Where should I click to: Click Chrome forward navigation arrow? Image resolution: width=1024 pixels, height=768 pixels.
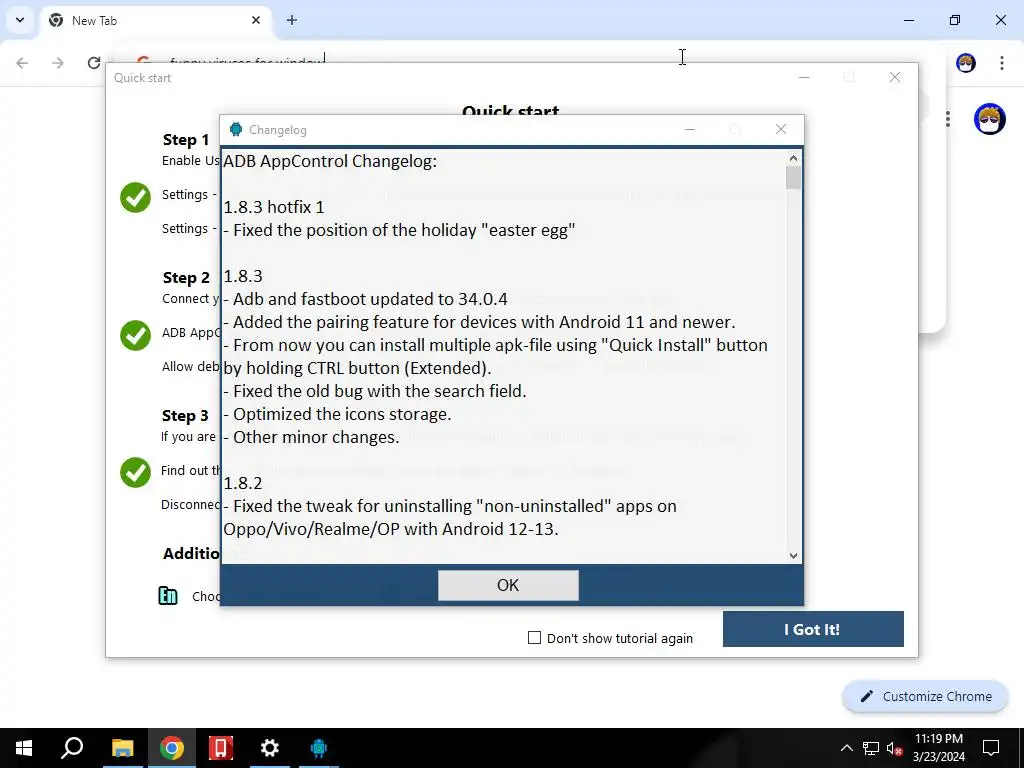click(x=58, y=63)
